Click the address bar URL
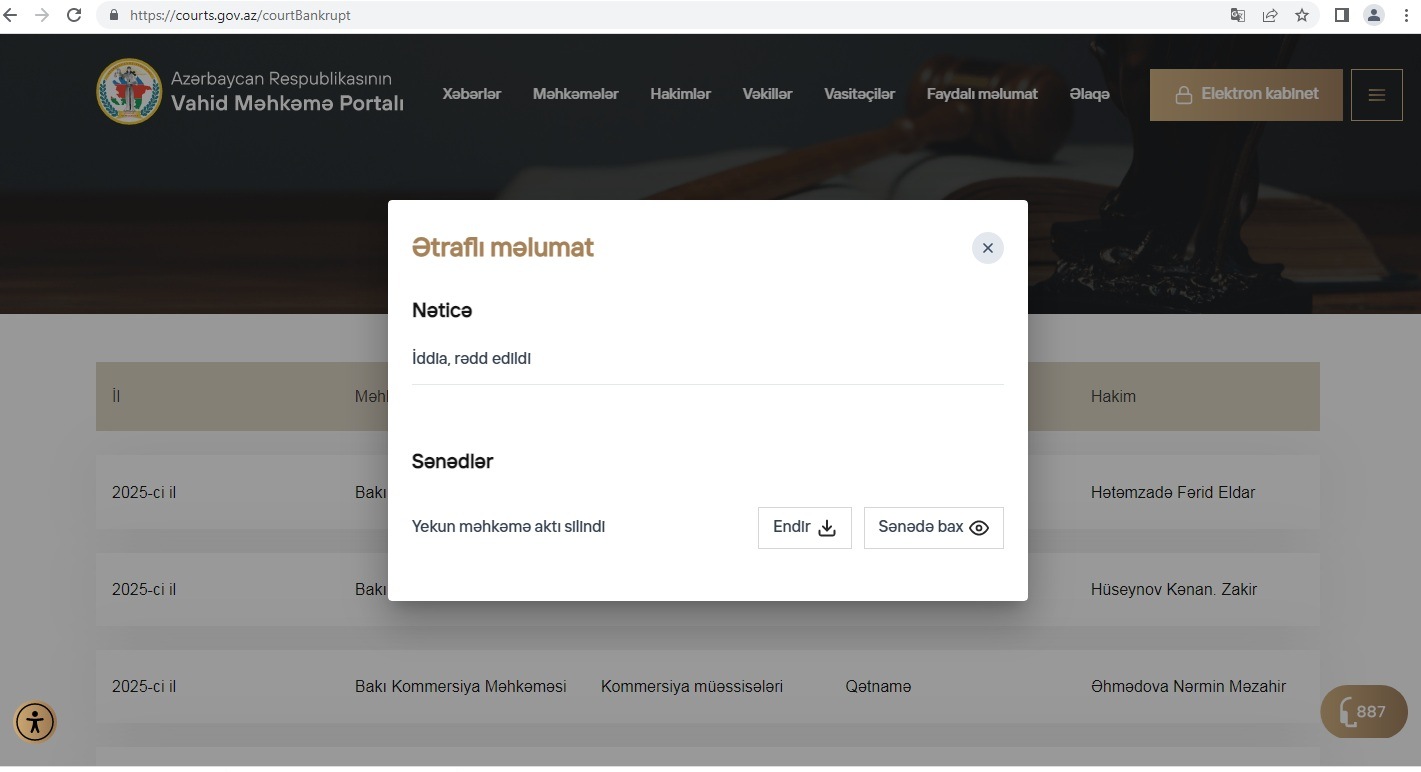1421x772 pixels. tap(240, 15)
